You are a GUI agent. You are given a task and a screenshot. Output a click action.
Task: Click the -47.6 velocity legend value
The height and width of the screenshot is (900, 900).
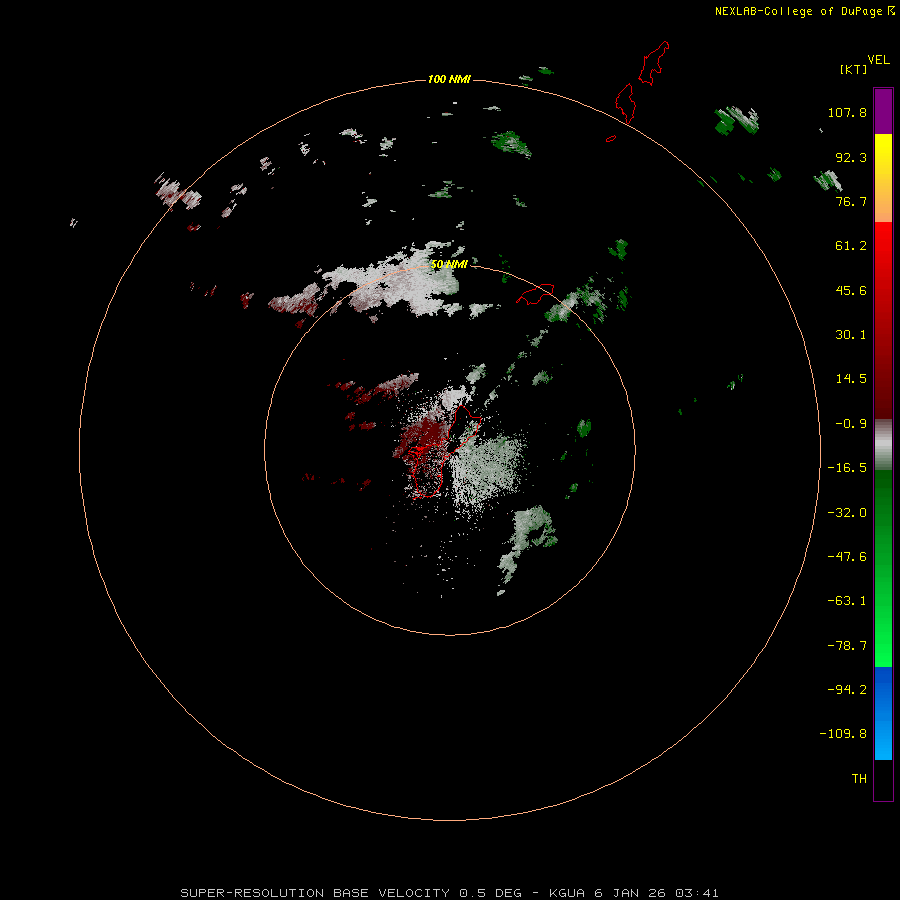(x=847, y=557)
